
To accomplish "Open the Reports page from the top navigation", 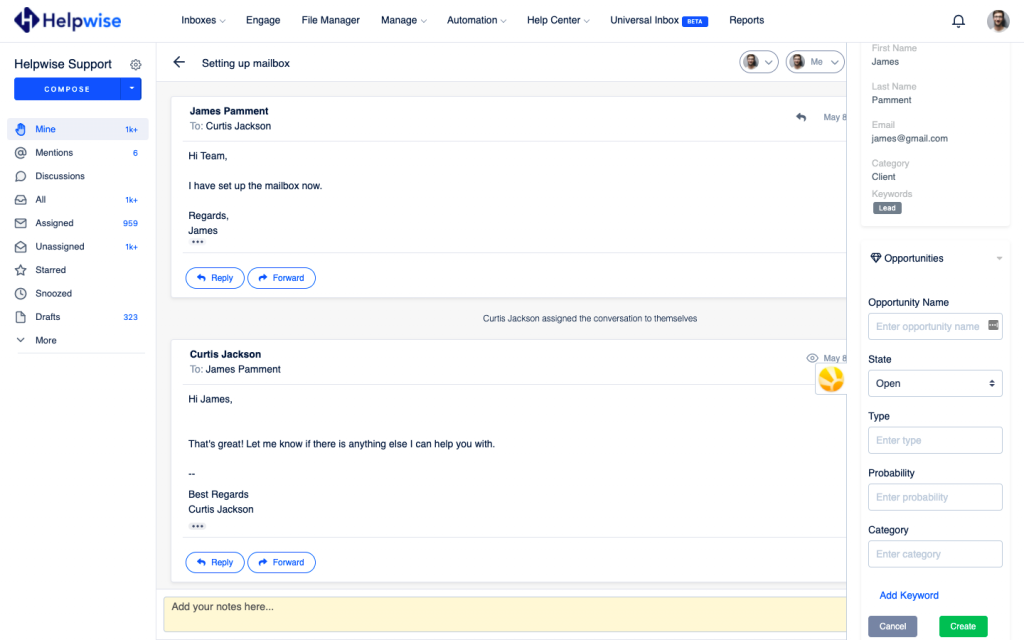I will coord(746,20).
